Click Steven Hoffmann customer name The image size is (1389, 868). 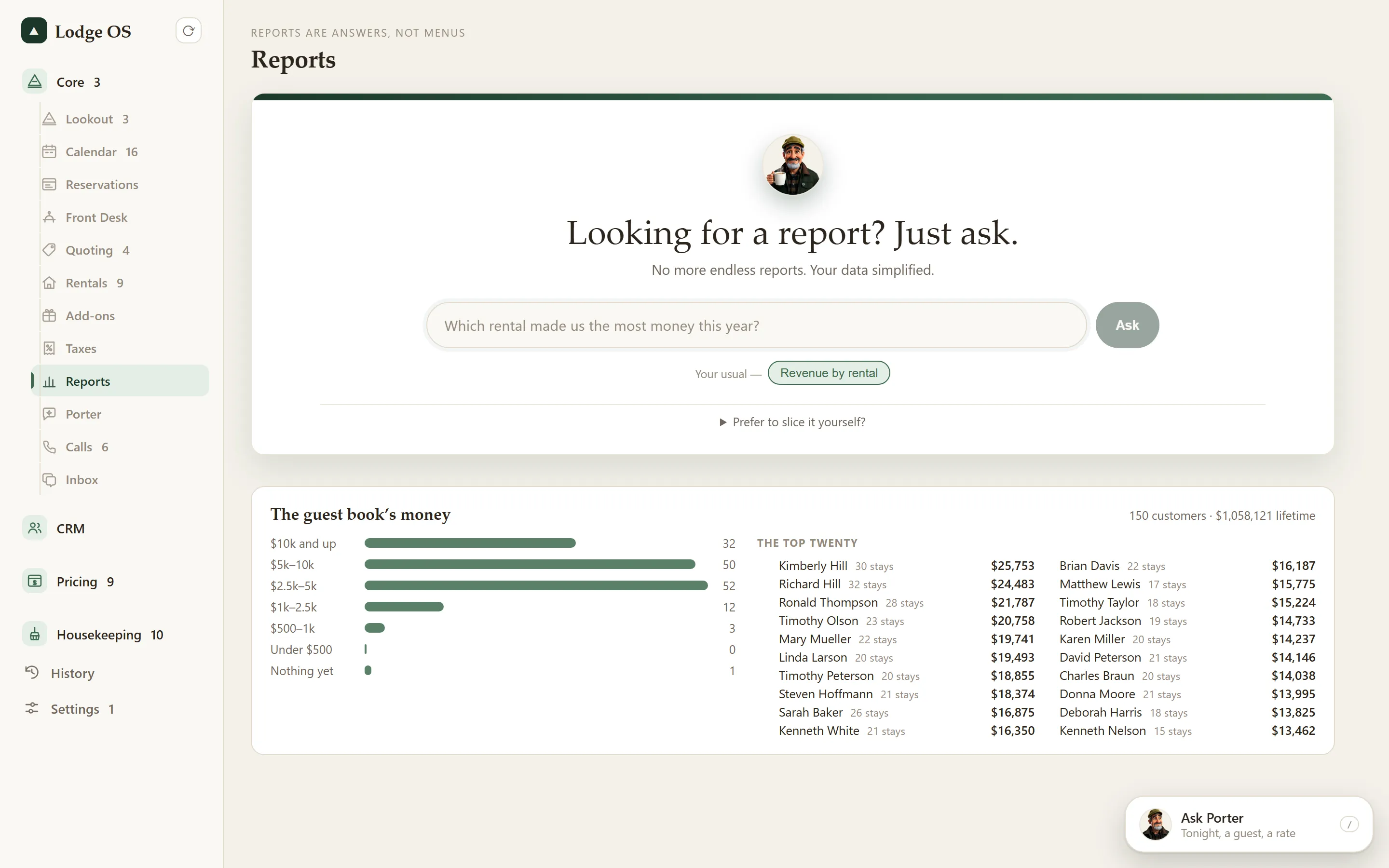click(x=825, y=694)
